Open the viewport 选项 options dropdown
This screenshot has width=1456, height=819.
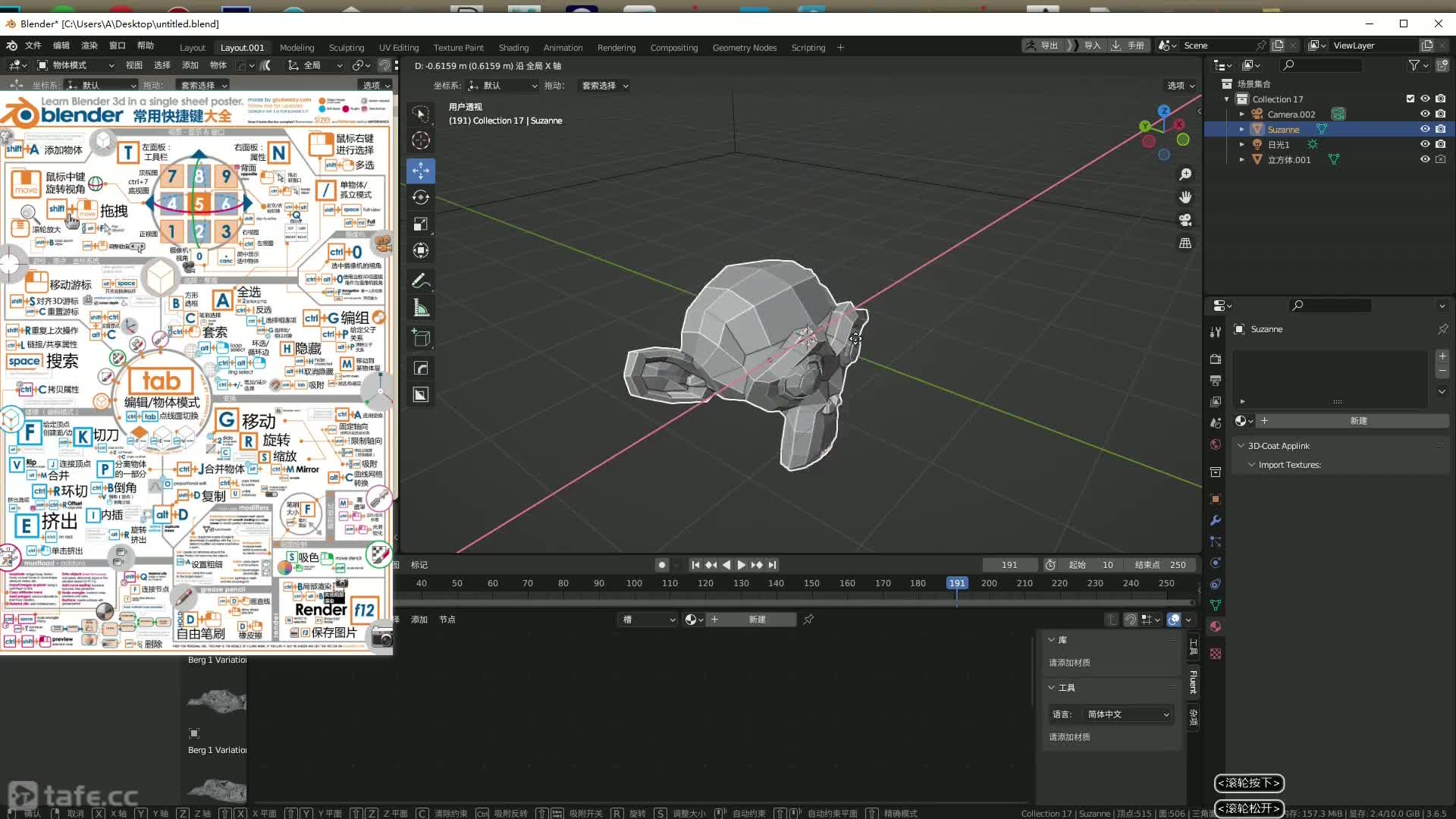click(x=1181, y=86)
